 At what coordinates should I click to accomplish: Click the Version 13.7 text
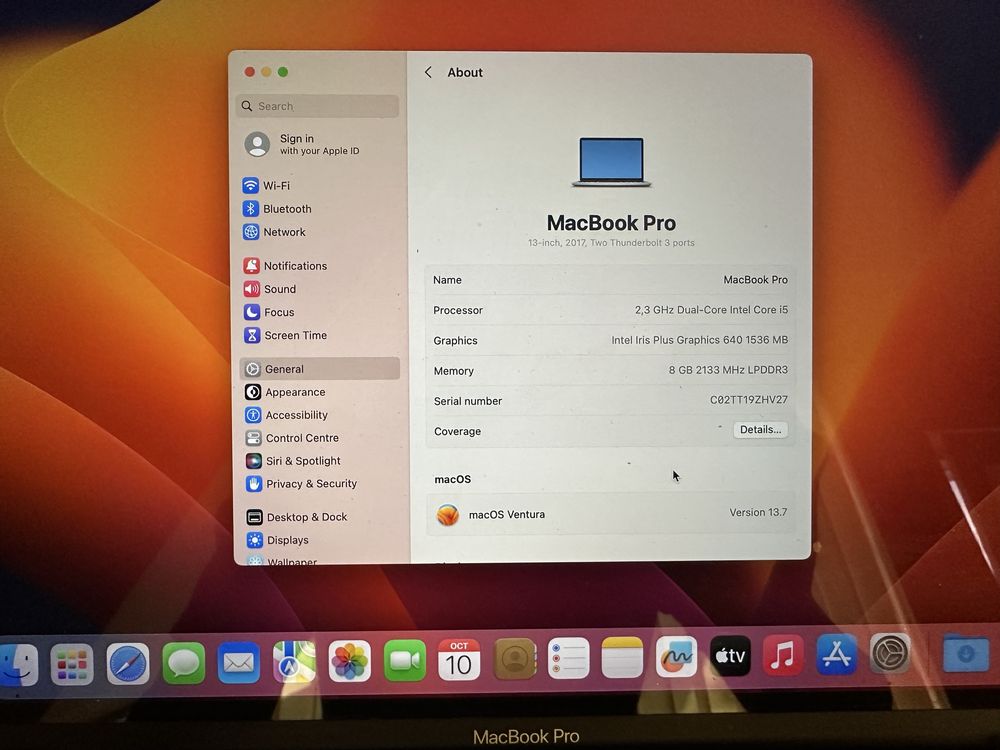pyautogui.click(x=758, y=512)
